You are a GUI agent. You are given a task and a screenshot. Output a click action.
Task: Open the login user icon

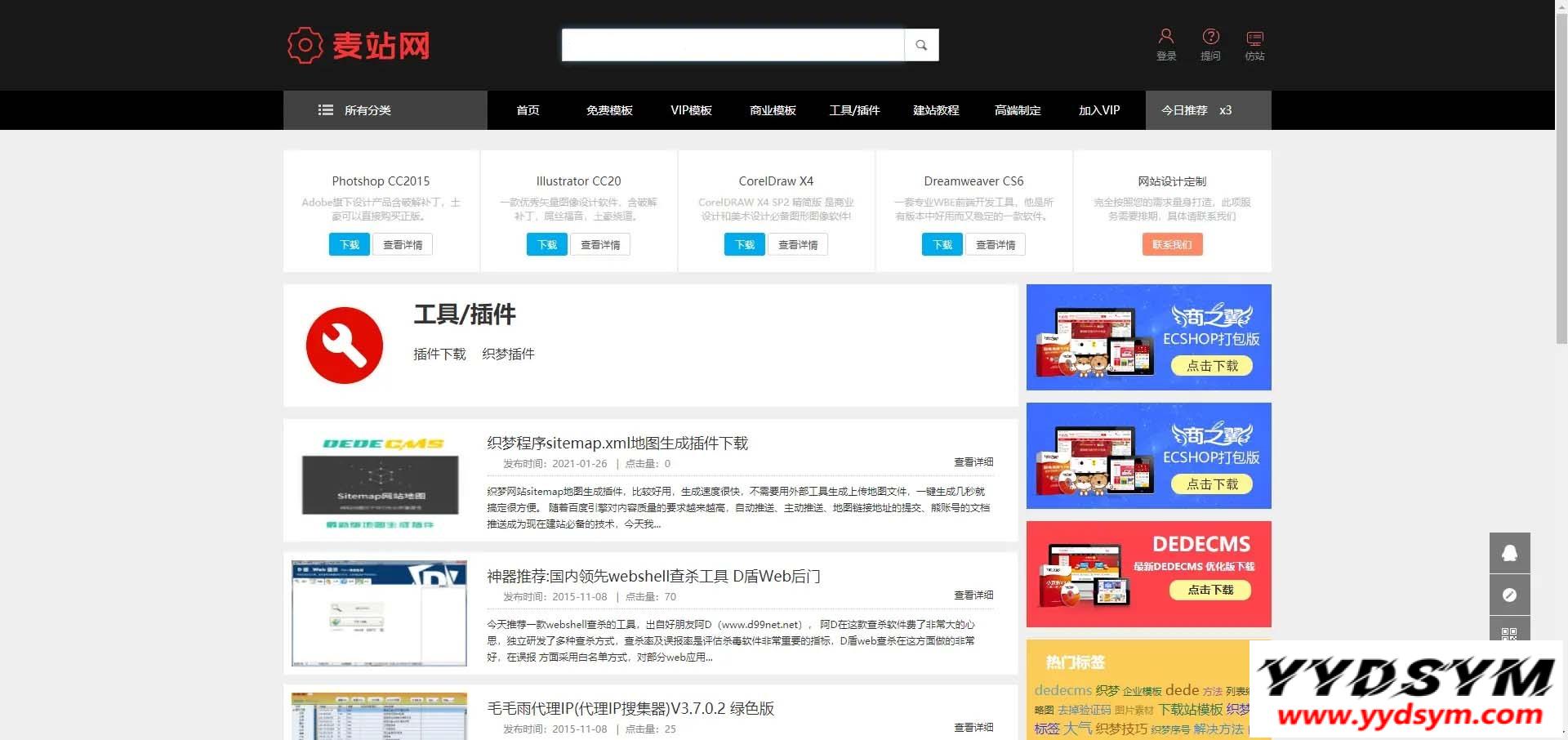(x=1165, y=37)
